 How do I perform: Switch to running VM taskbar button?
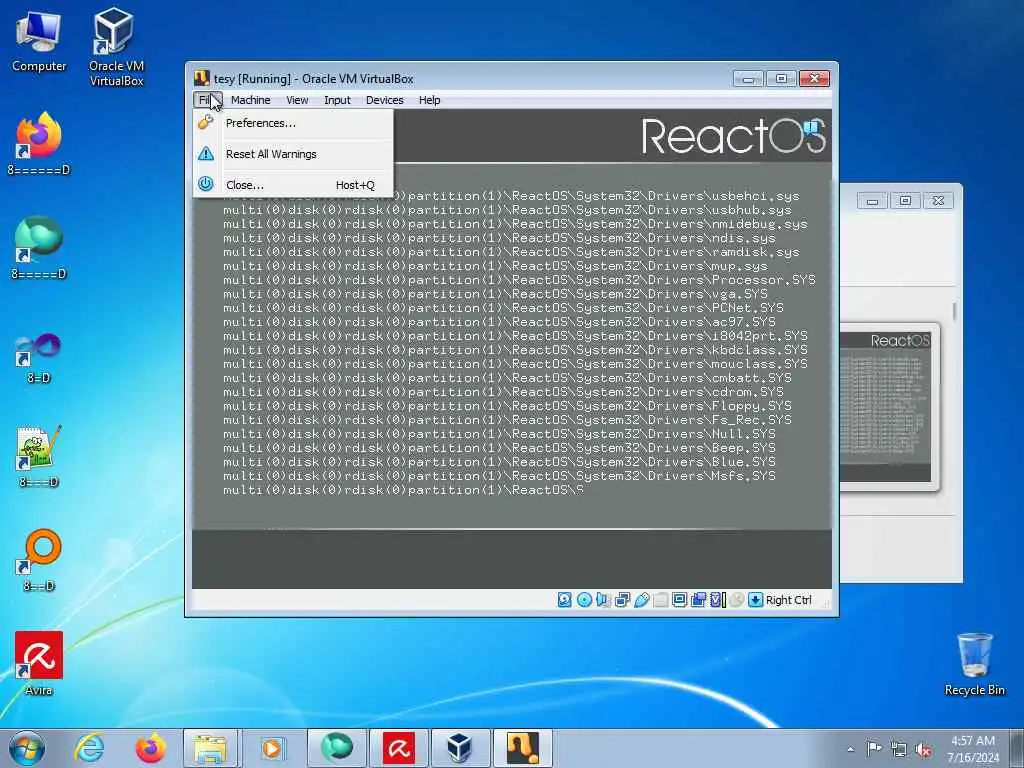click(x=522, y=748)
